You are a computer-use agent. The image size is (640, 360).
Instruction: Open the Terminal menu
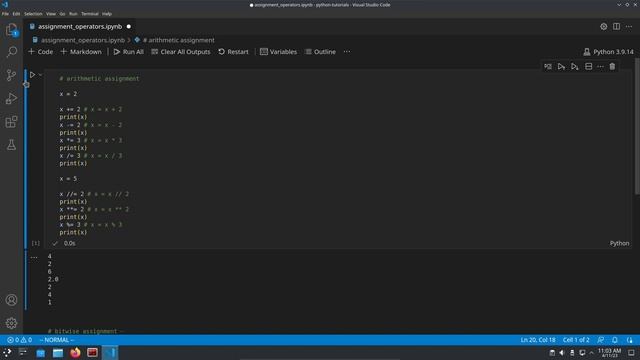tap(90, 14)
